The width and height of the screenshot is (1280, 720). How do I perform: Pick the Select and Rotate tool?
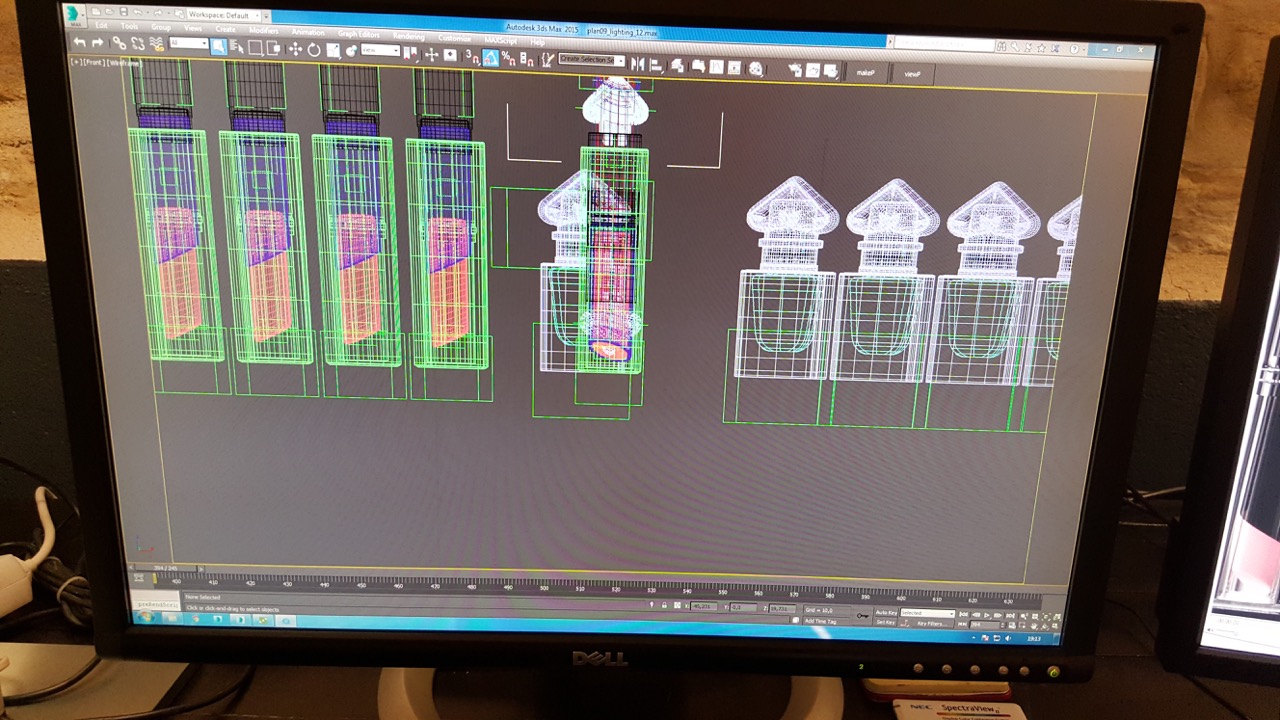pos(313,49)
